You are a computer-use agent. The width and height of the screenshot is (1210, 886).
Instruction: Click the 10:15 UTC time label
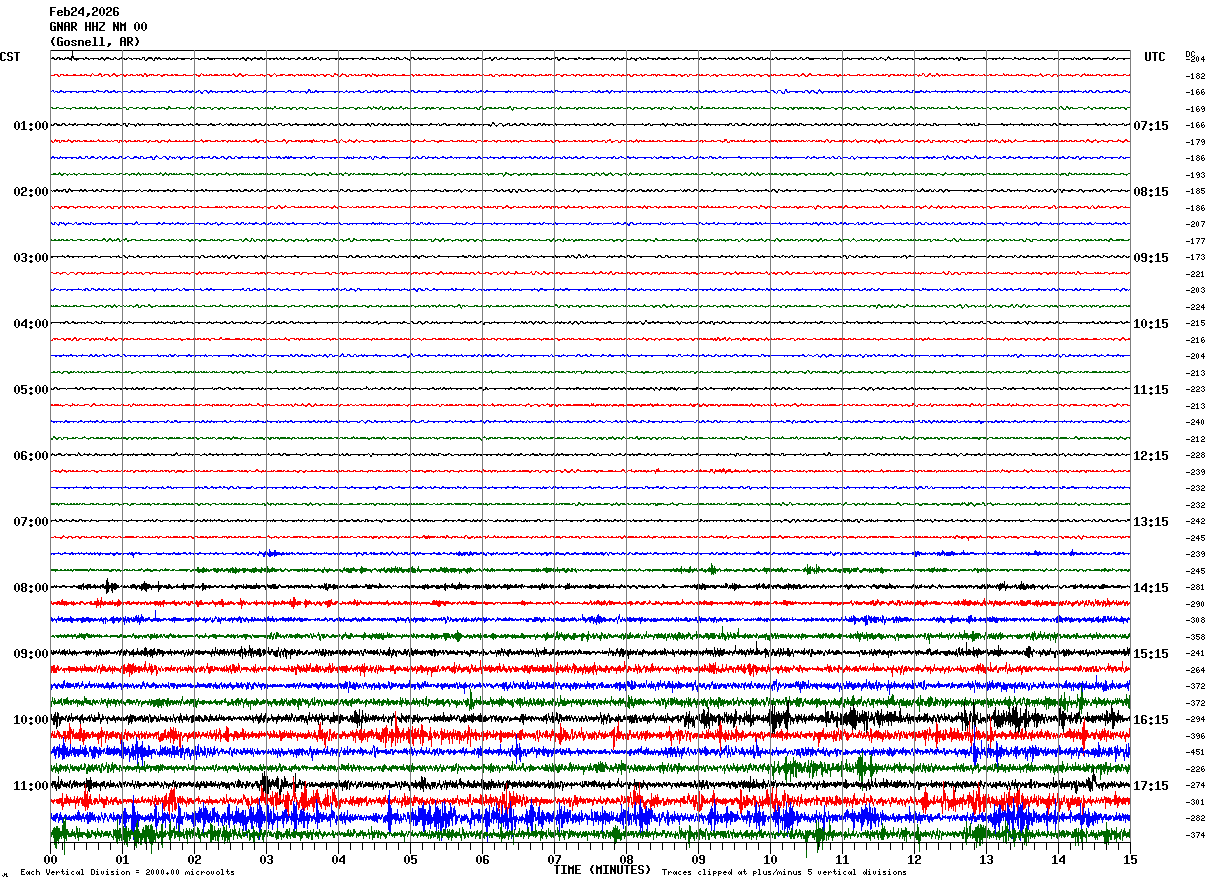point(1151,324)
